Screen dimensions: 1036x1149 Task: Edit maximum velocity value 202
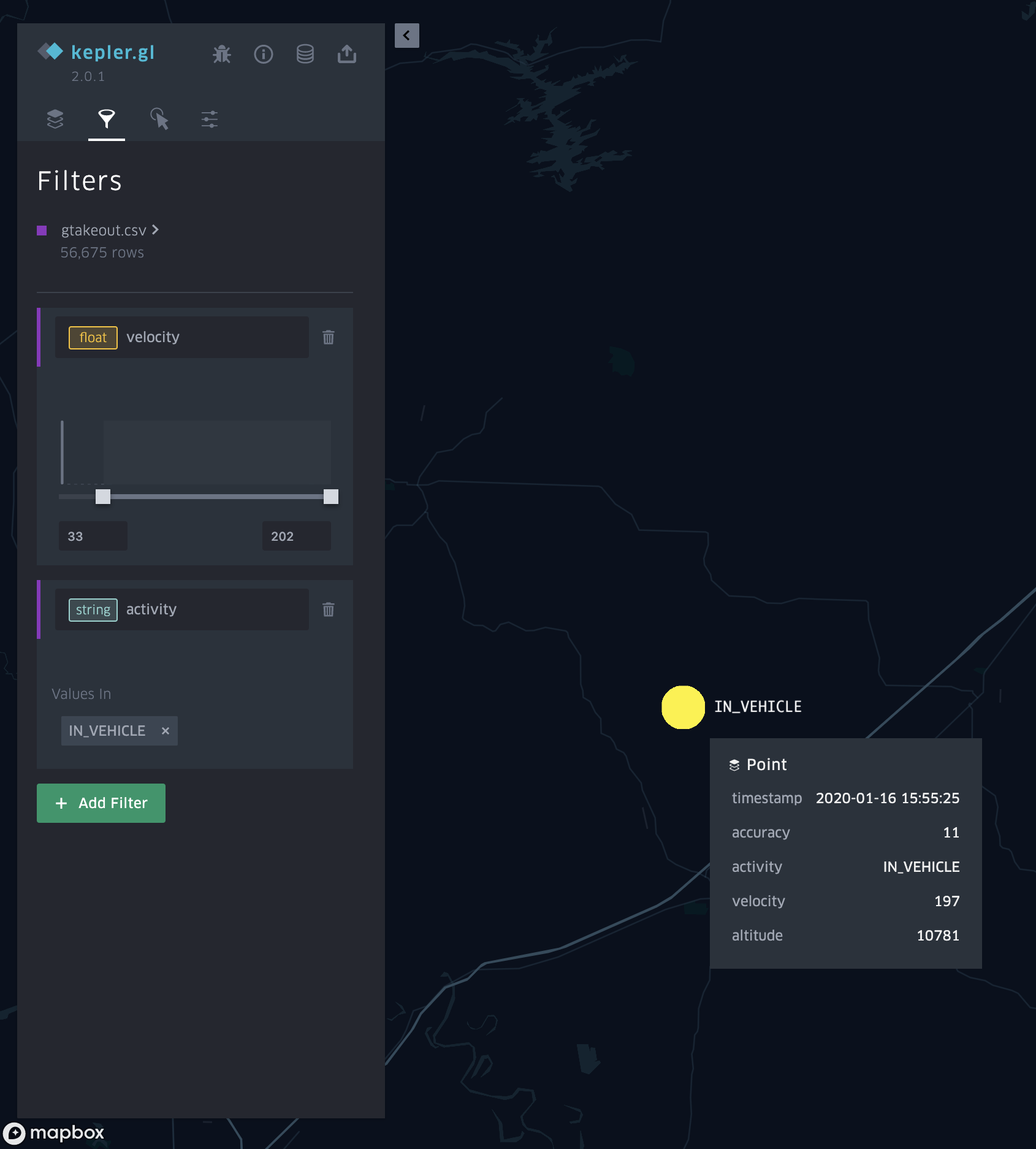297,536
